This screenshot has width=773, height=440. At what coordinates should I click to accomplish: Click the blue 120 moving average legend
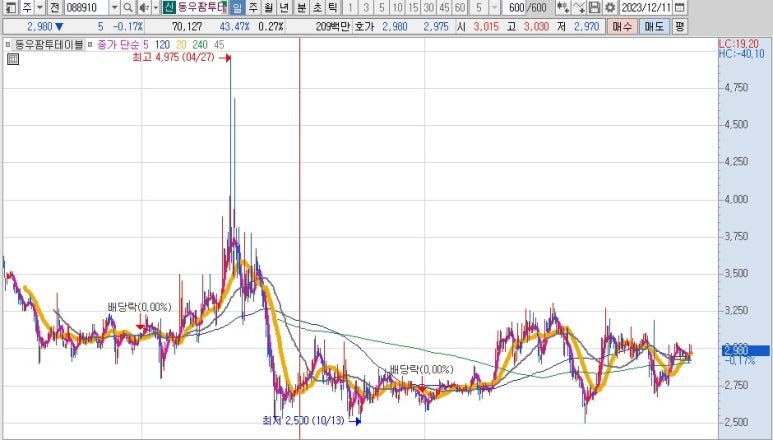click(x=162, y=45)
